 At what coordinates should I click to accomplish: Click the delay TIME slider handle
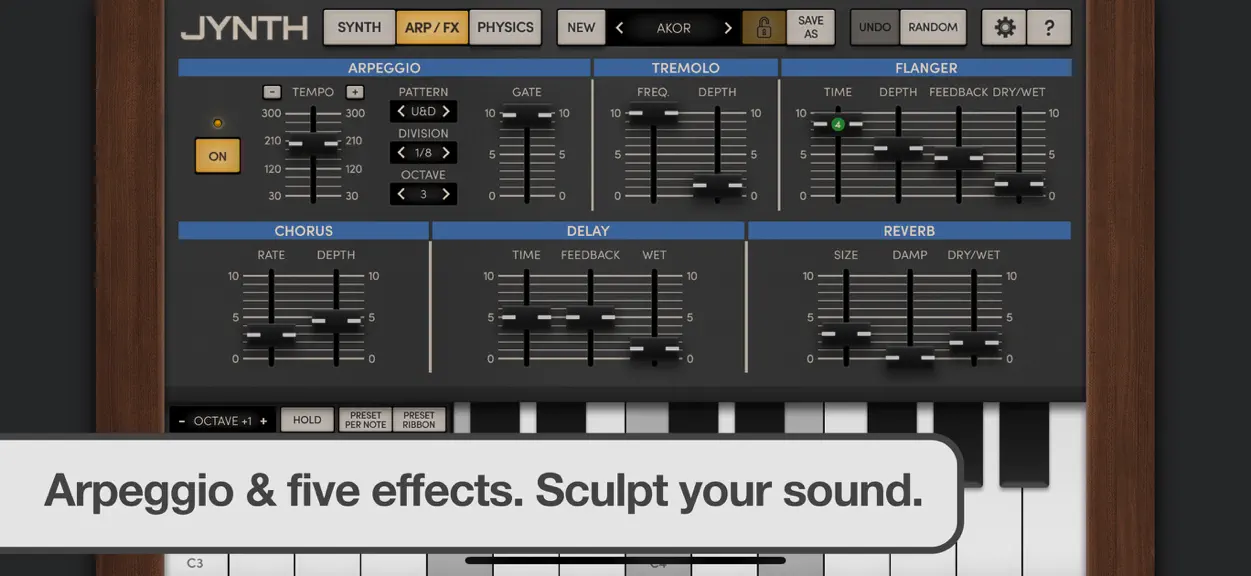[x=526, y=318]
